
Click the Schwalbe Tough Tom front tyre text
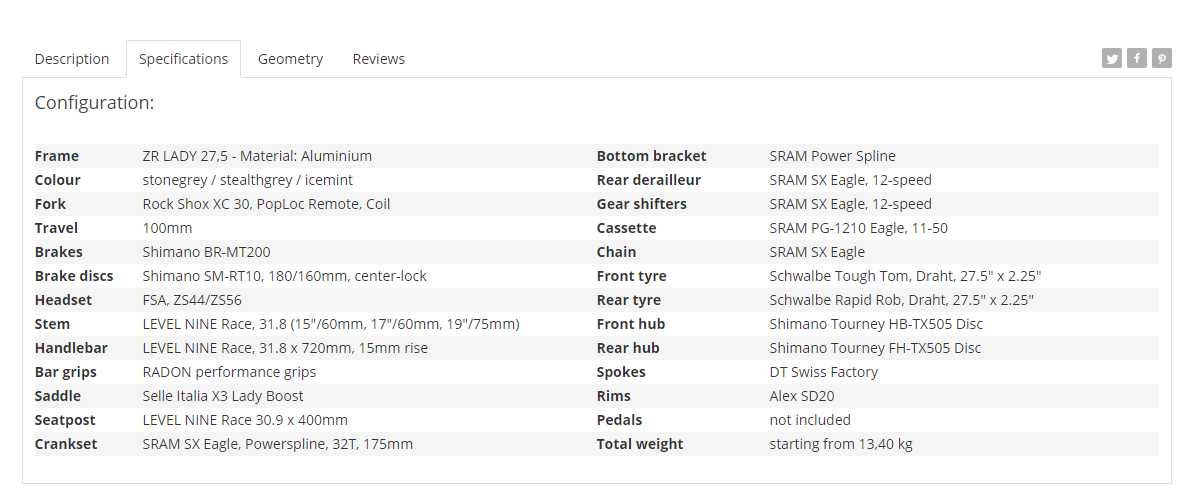click(905, 276)
